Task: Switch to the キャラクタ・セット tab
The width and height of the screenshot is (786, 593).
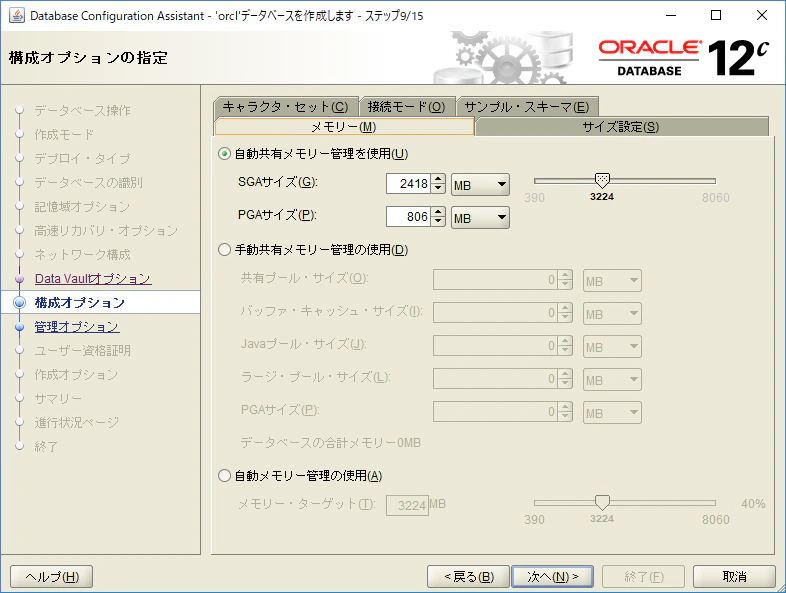Action: (286, 107)
